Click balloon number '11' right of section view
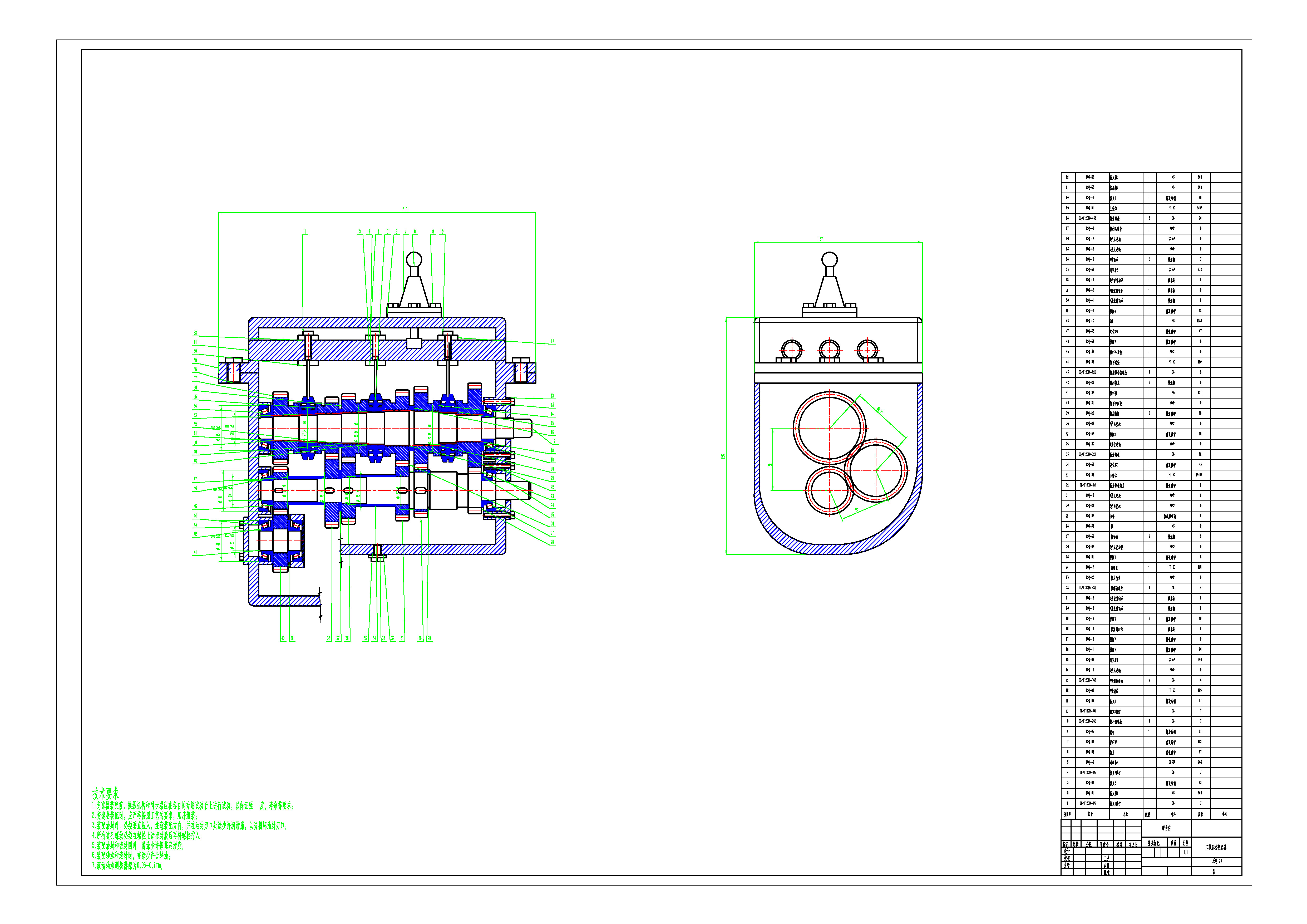Viewport: 1307px width, 924px height. tap(552, 342)
